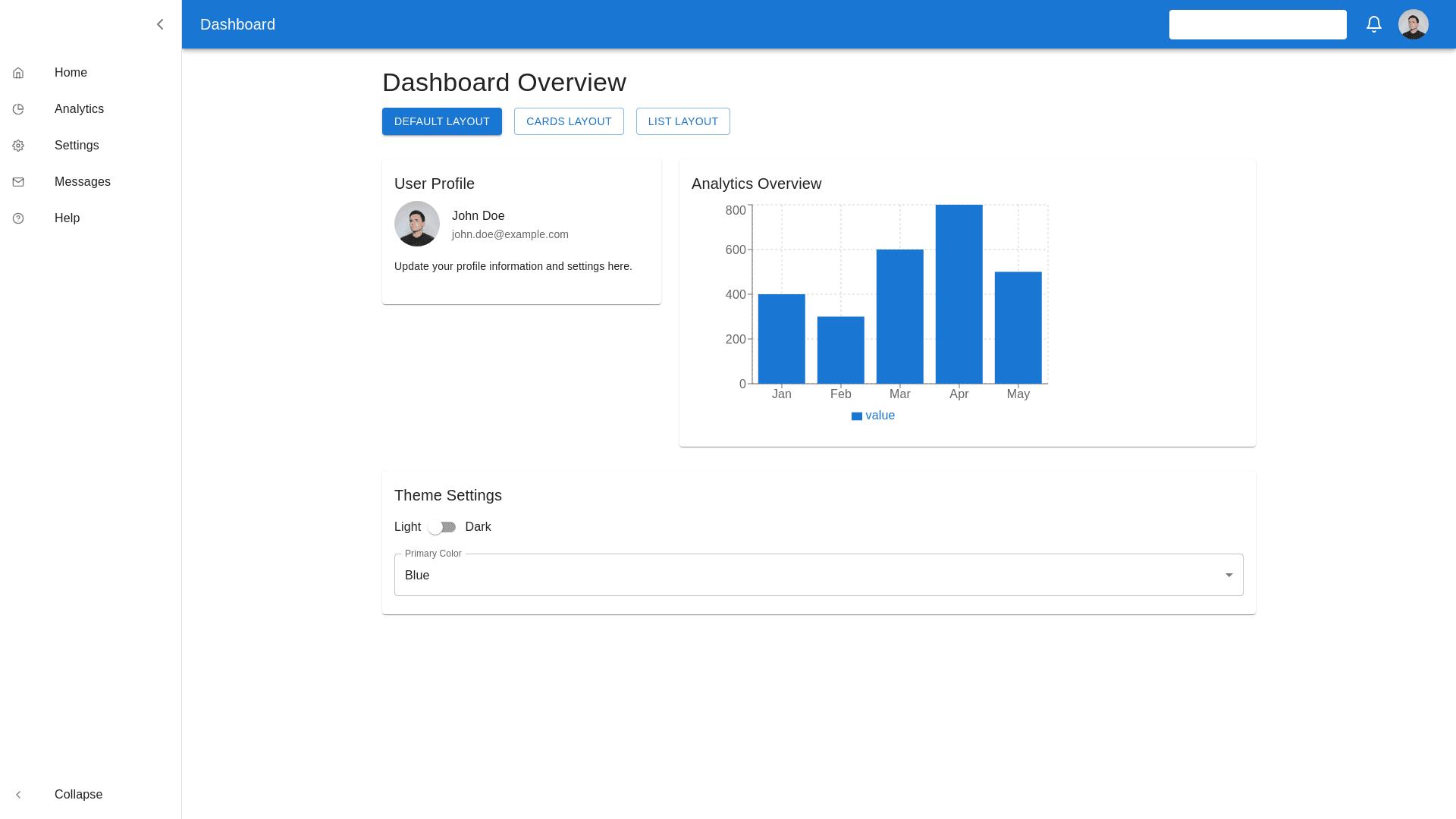Collapse sidebar using top chevron
This screenshot has width=1456, height=819.
tap(160, 24)
